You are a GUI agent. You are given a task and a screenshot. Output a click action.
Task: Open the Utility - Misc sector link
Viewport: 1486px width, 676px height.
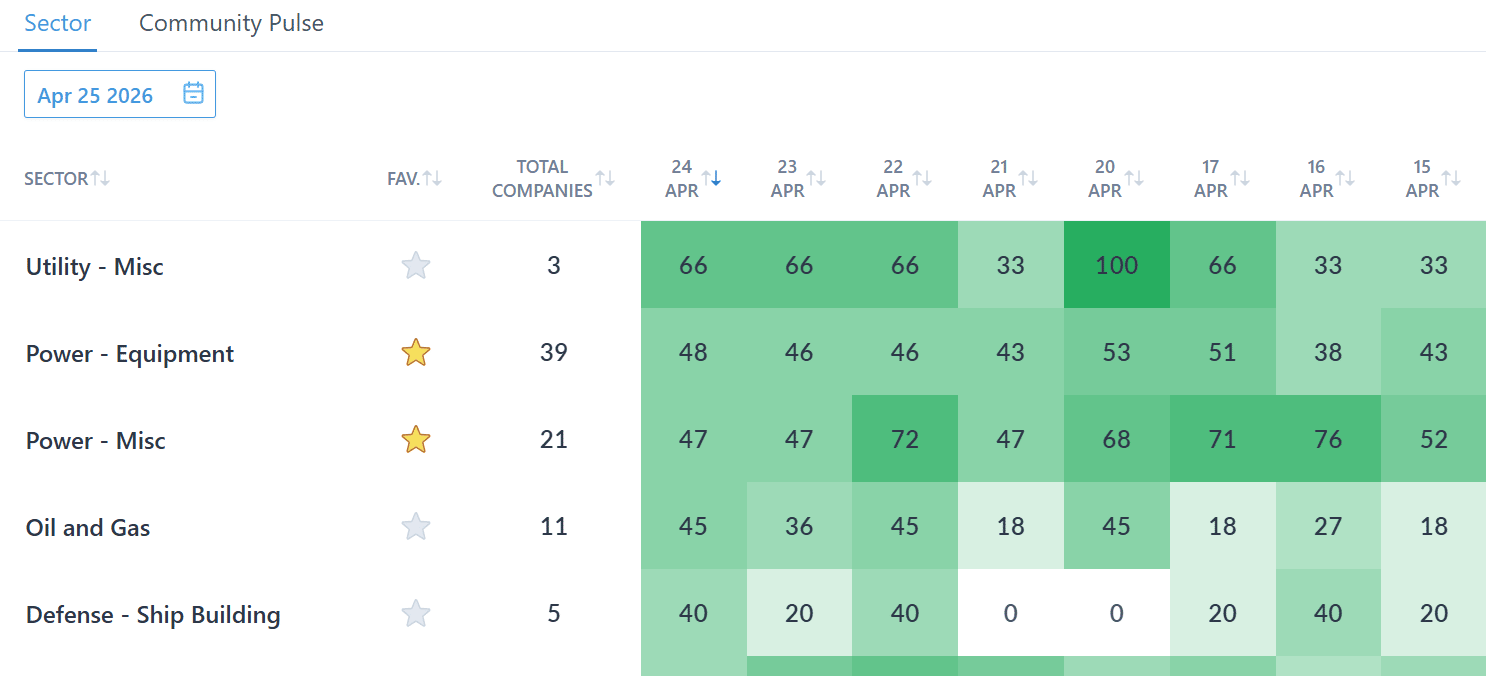(95, 267)
